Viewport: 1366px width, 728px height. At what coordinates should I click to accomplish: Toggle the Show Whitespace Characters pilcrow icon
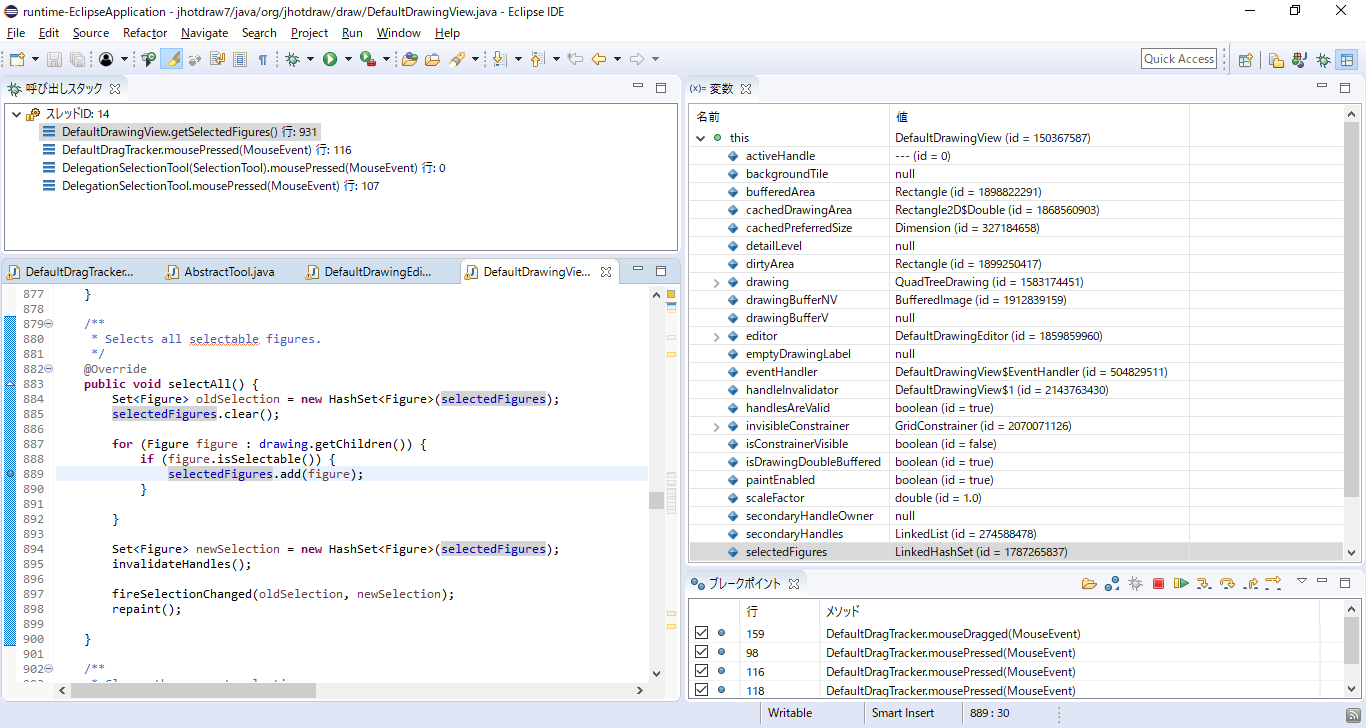coord(263,59)
